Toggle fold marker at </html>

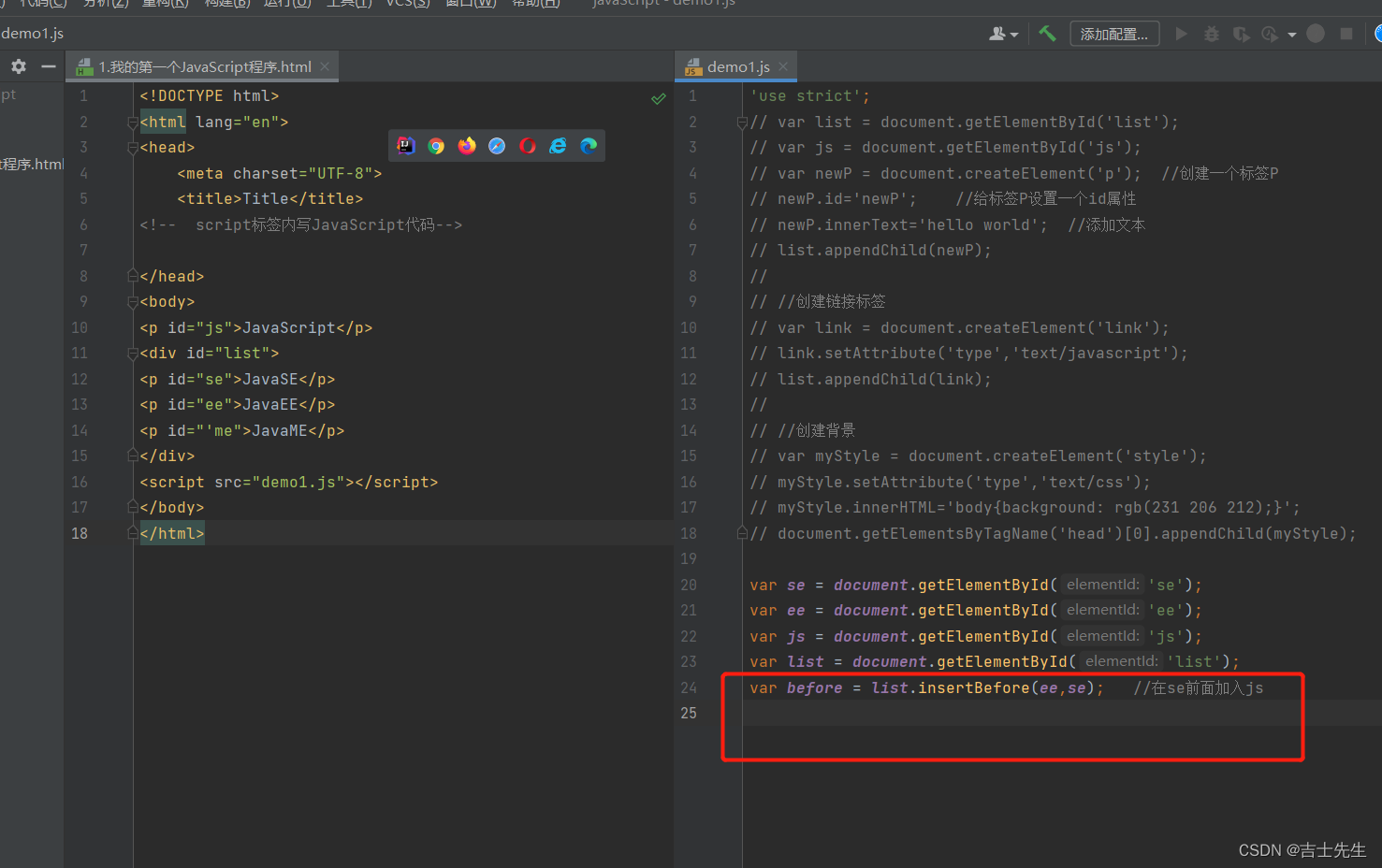point(132,533)
